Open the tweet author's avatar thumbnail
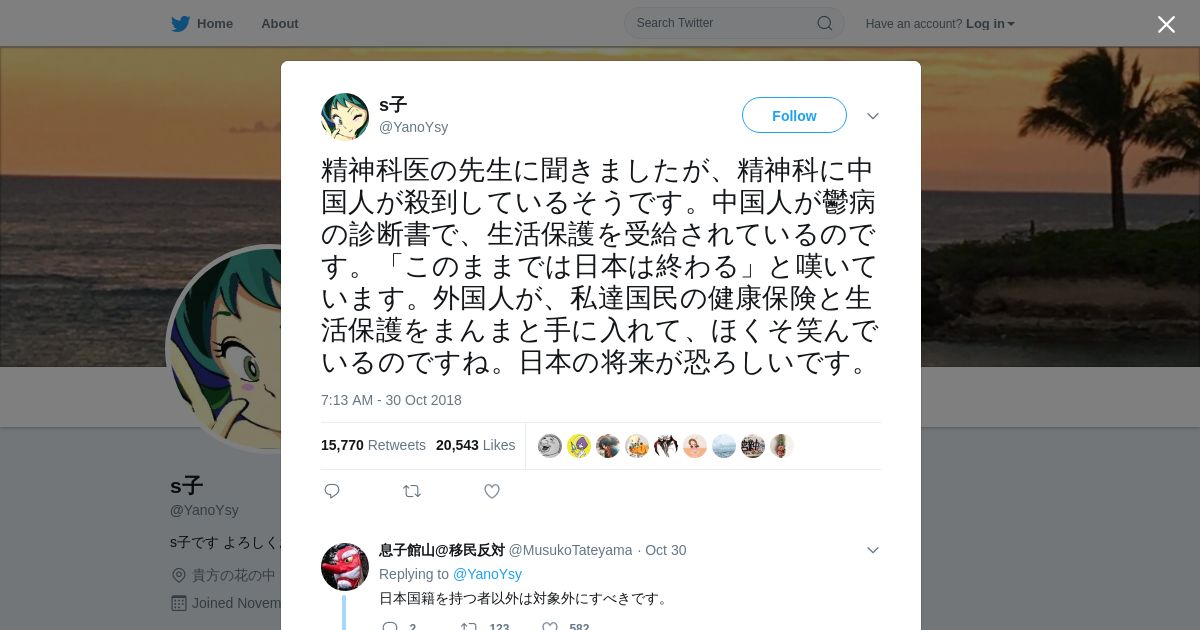1200x630 pixels. [x=345, y=117]
